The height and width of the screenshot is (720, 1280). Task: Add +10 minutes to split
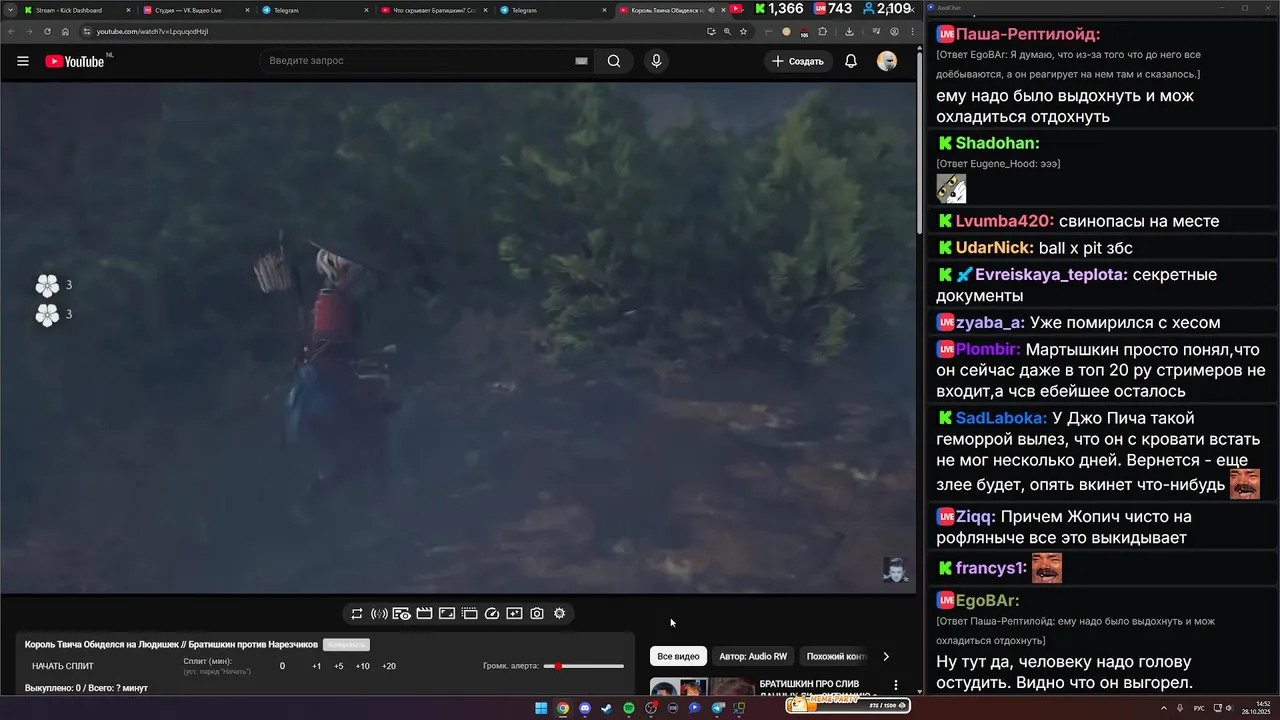click(362, 666)
